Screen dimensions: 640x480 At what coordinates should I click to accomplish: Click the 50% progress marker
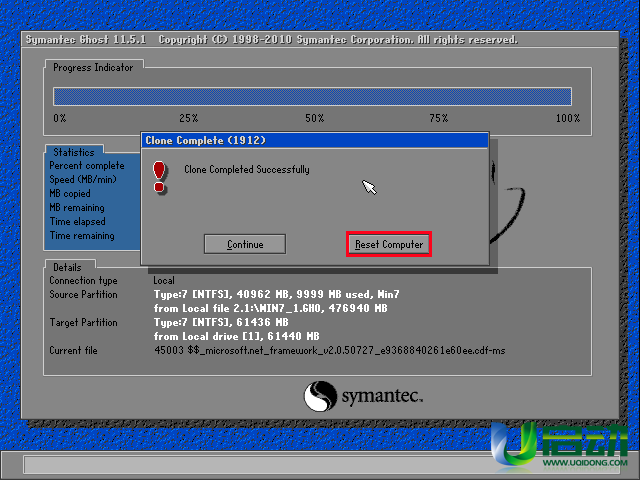pos(315,118)
